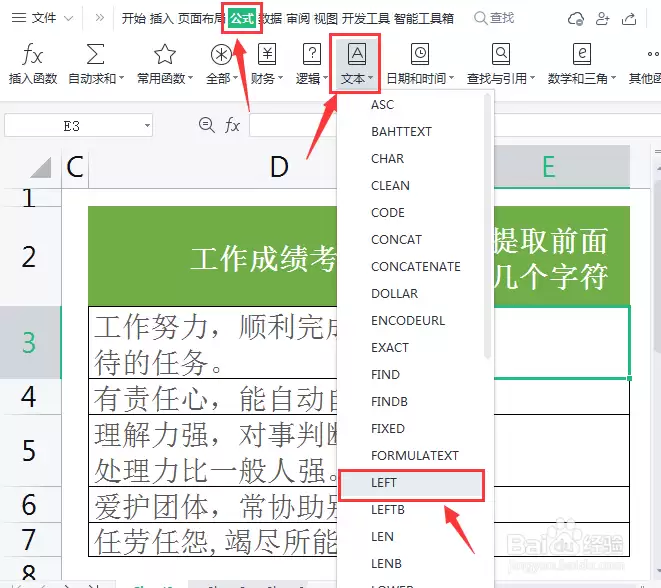Click the cloud sync icon
The width and height of the screenshot is (661, 588).
(x=576, y=19)
